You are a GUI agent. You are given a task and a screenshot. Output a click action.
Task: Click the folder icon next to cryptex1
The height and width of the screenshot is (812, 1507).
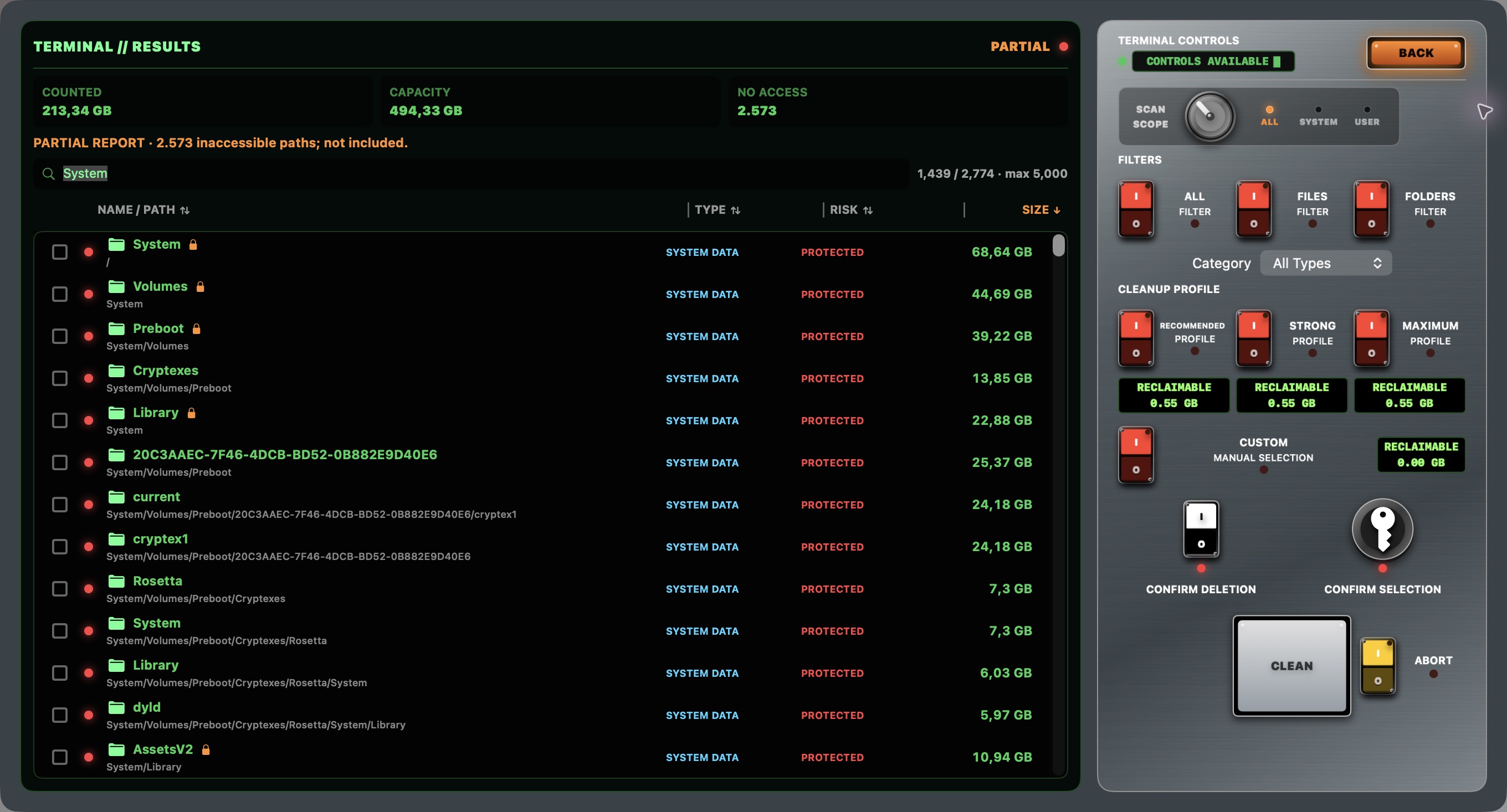[x=116, y=539]
